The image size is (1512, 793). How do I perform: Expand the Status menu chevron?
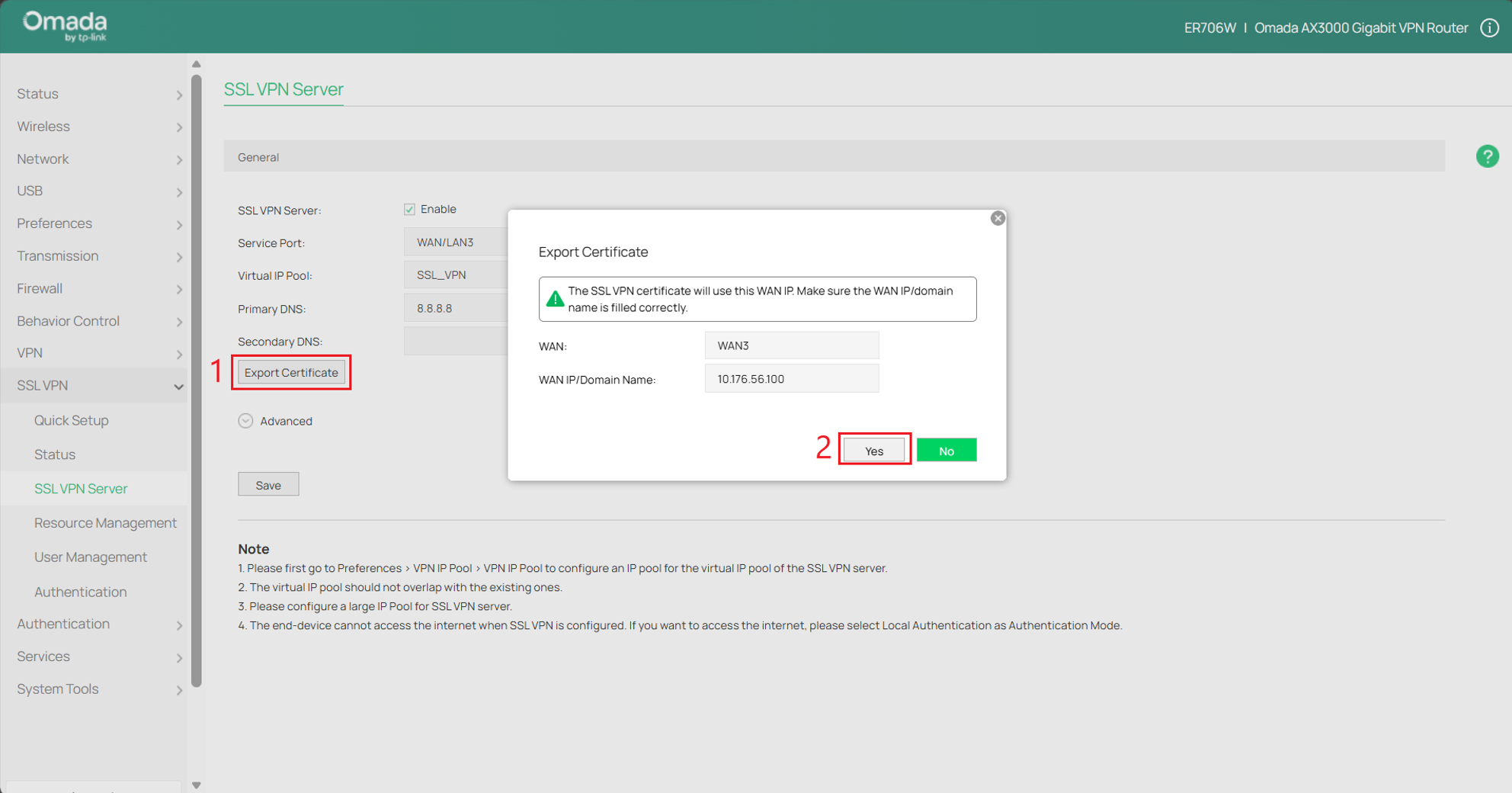pos(179,95)
